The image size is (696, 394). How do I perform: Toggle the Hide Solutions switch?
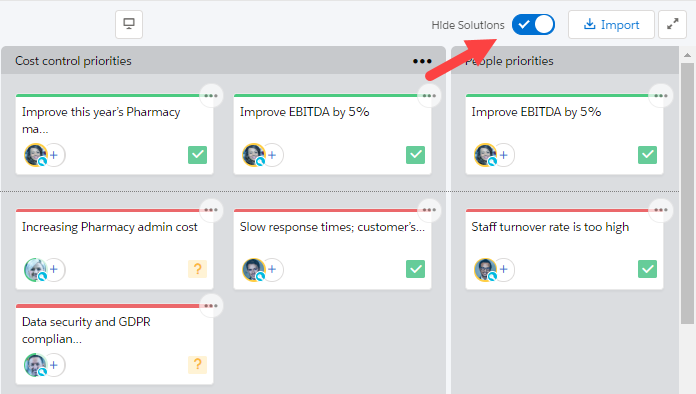click(533, 24)
